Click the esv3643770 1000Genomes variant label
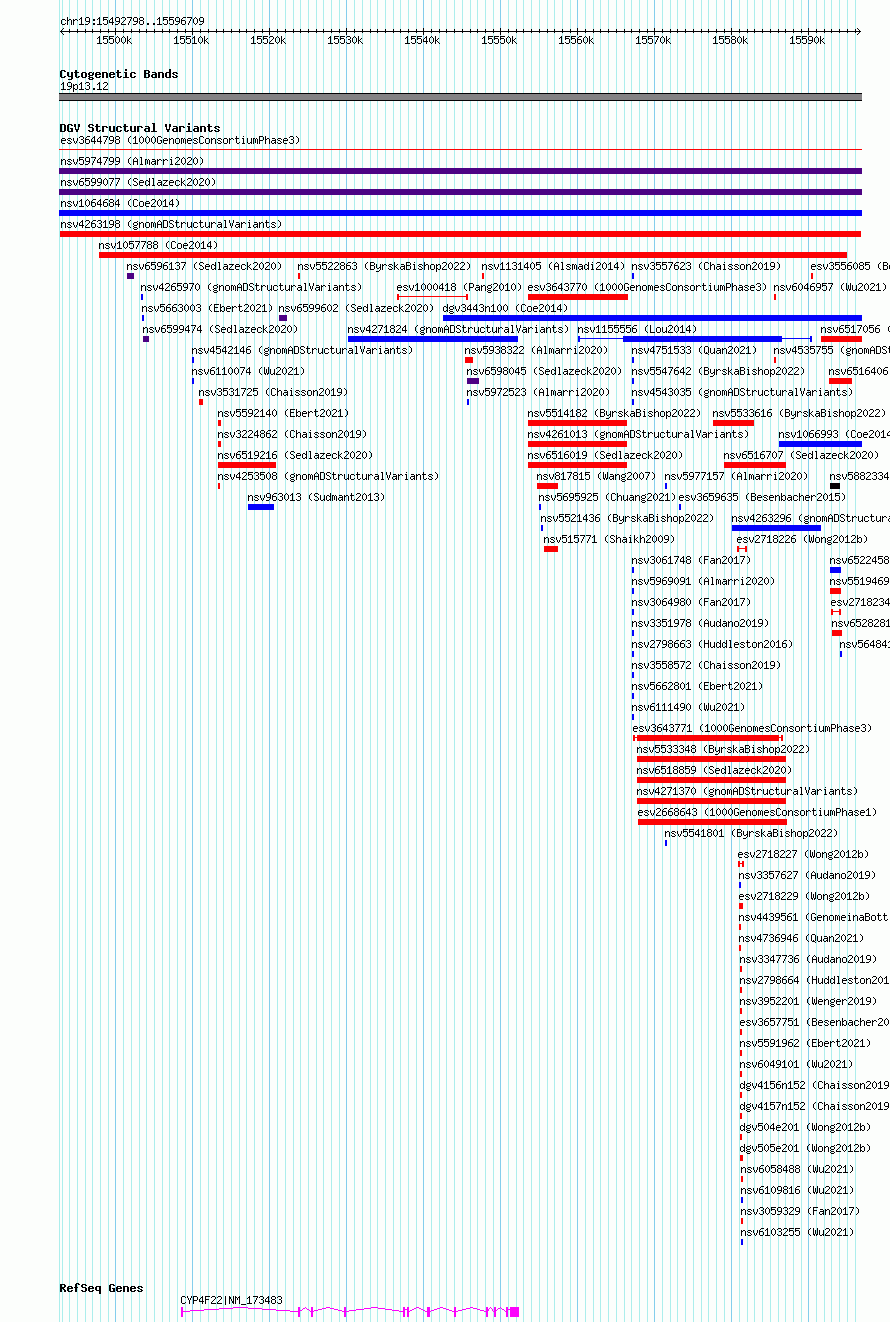The image size is (890, 1322). point(647,287)
